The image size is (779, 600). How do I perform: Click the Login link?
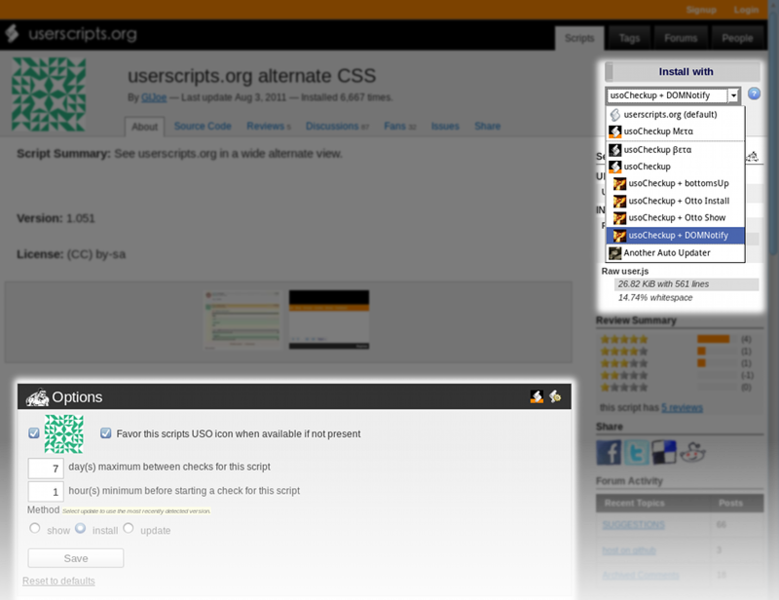(x=746, y=10)
